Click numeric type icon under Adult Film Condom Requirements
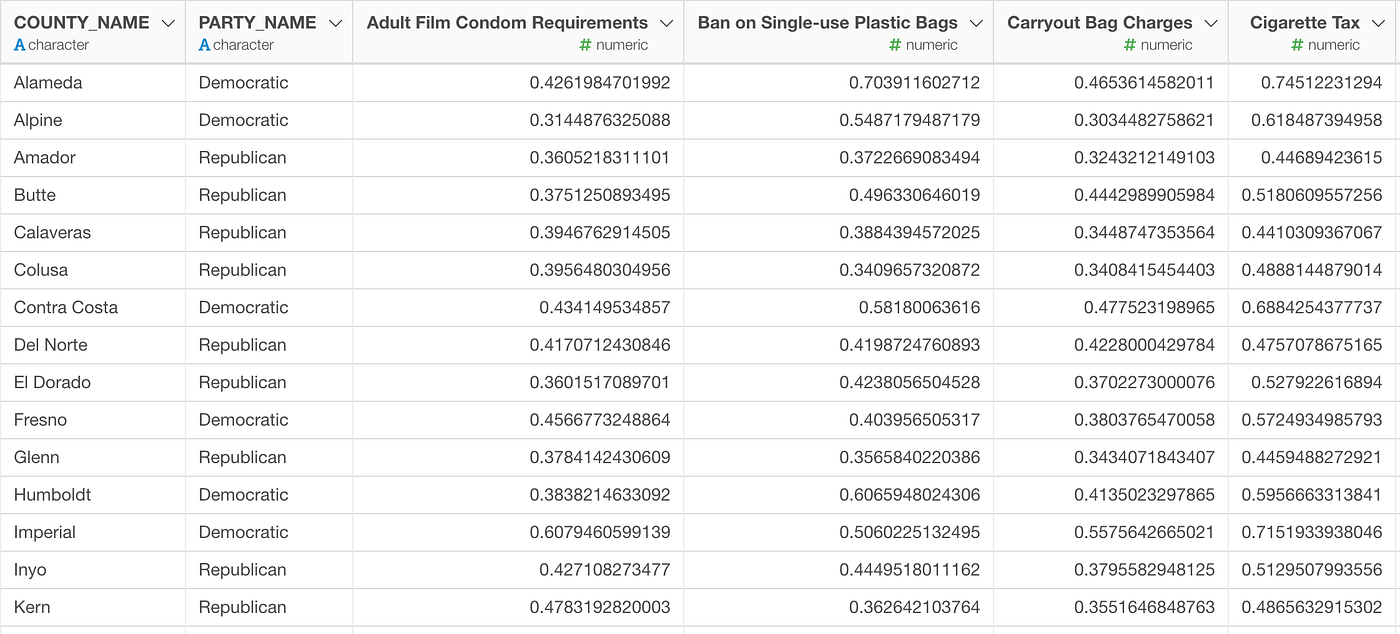The image size is (1400, 634). (585, 45)
